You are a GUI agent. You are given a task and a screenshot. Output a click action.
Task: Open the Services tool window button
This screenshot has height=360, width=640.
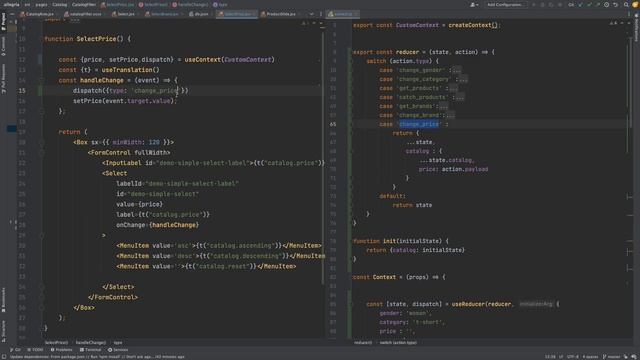(x=118, y=350)
